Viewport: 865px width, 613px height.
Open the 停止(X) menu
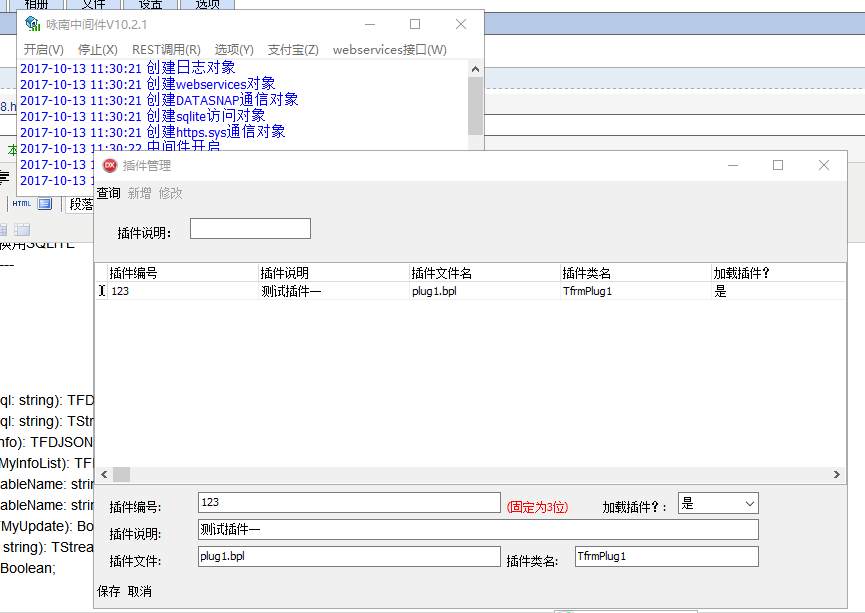point(98,50)
